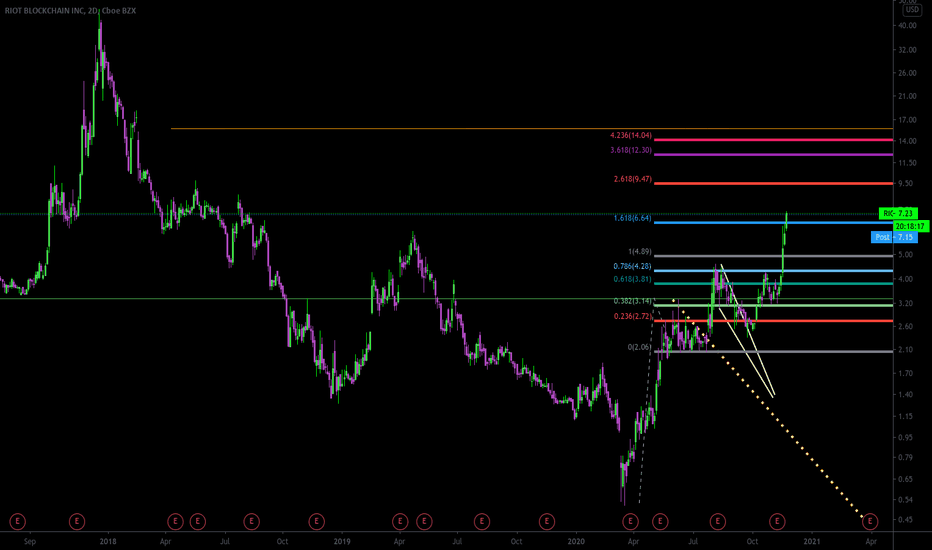Select the 0.618(3.81) Fibonacci level label
Image resolution: width=932 pixels, height=550 pixels.
pos(632,279)
